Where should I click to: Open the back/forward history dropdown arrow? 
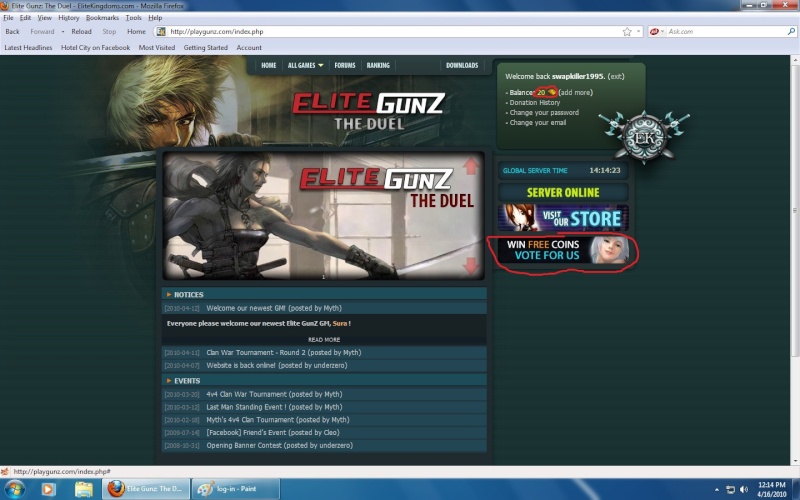click(63, 32)
